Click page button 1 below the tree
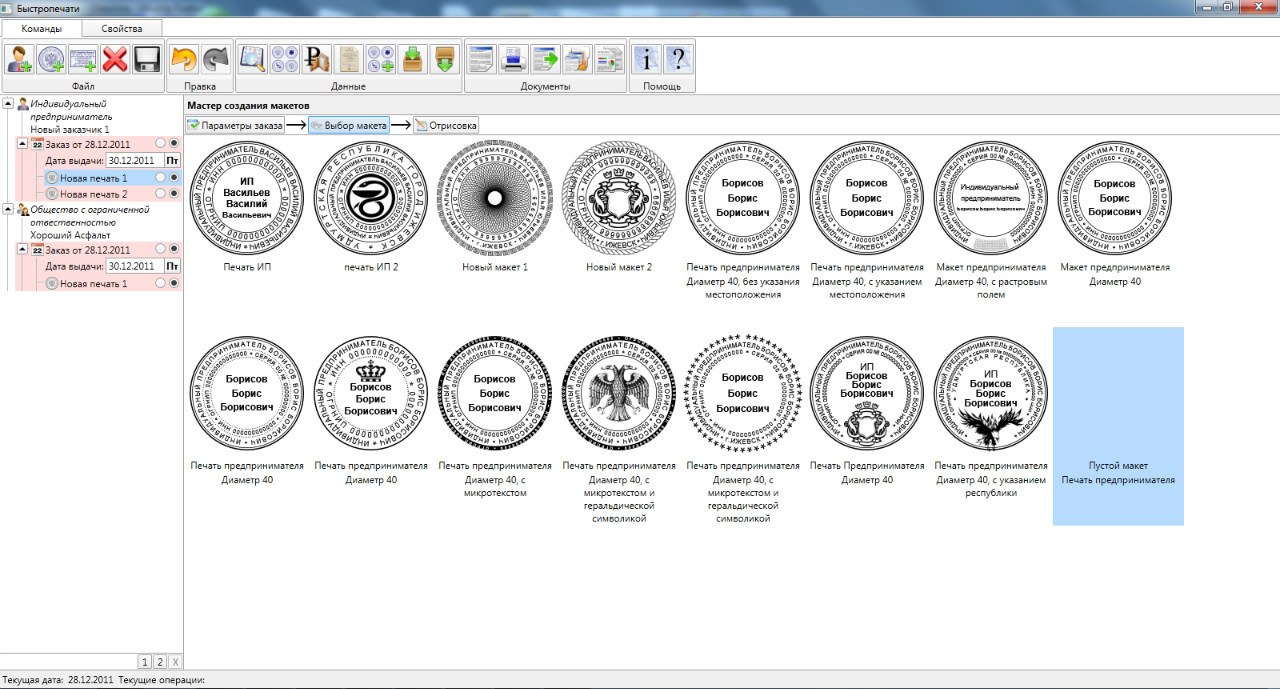The height and width of the screenshot is (689, 1280). [x=144, y=662]
